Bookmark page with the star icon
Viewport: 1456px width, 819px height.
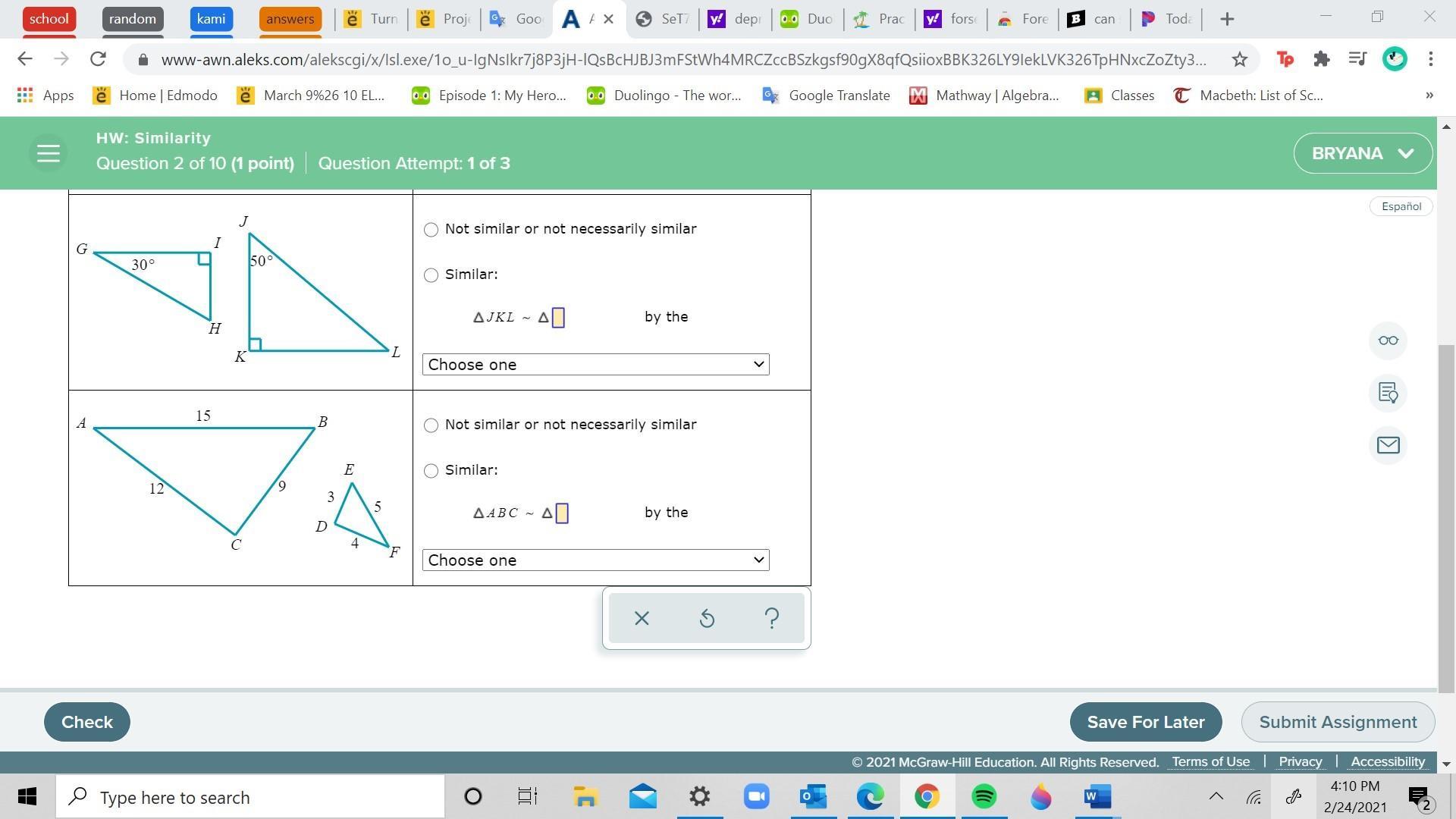coord(1239,59)
